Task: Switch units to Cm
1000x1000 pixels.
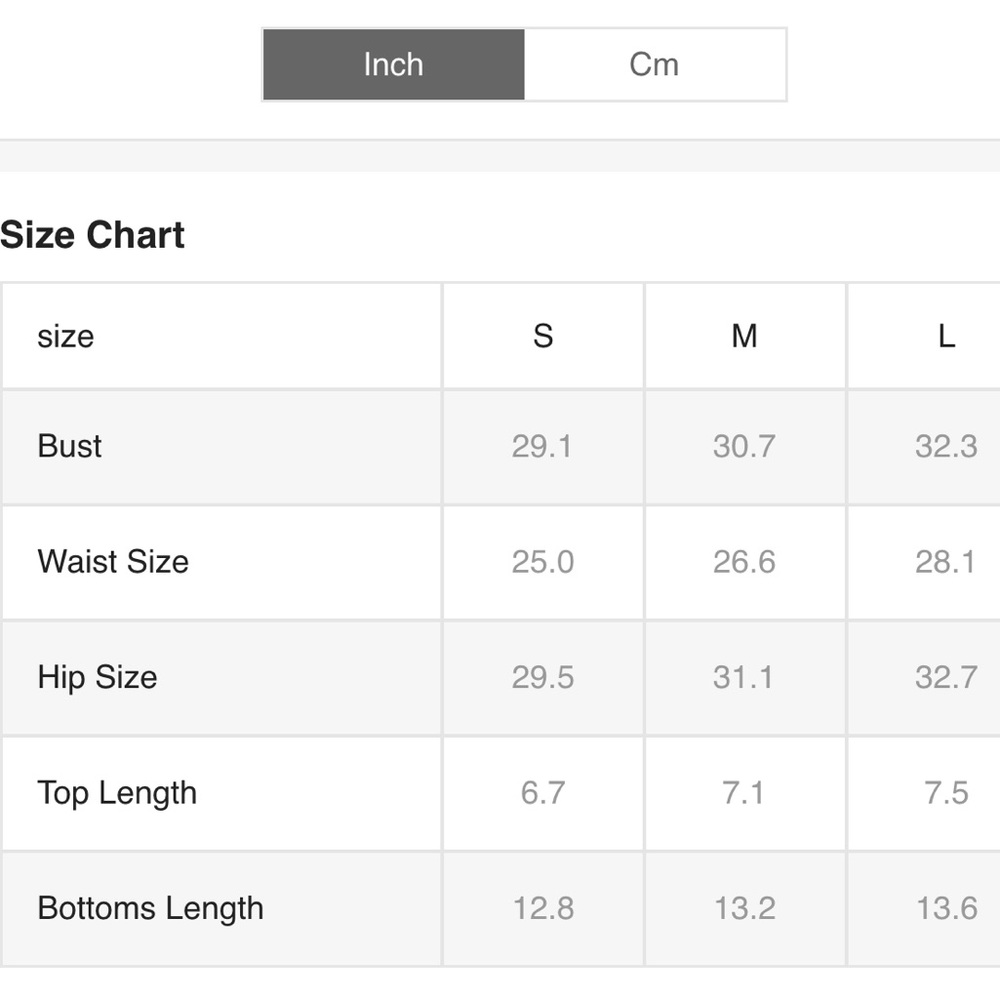Action: pos(654,64)
